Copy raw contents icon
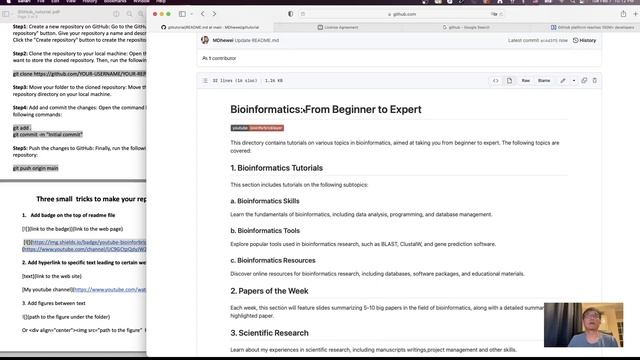Viewport: 640px width, 360px height. [x=584, y=81]
